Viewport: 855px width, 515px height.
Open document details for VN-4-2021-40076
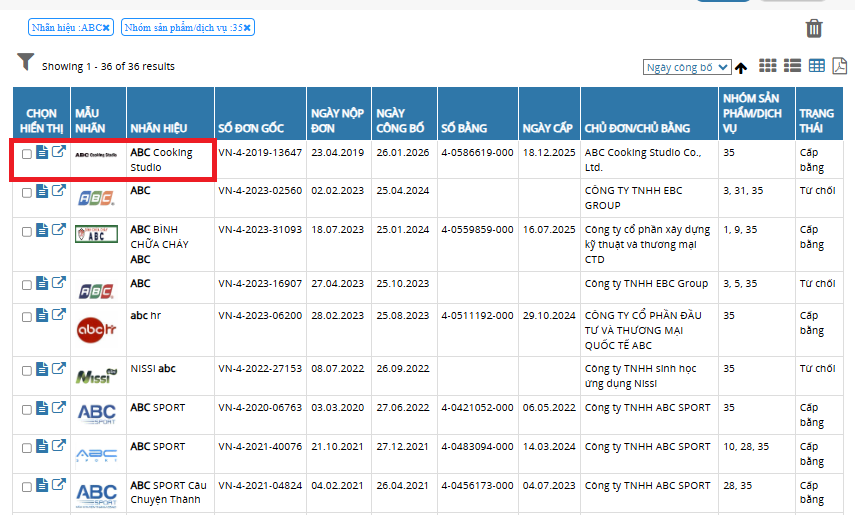42,446
